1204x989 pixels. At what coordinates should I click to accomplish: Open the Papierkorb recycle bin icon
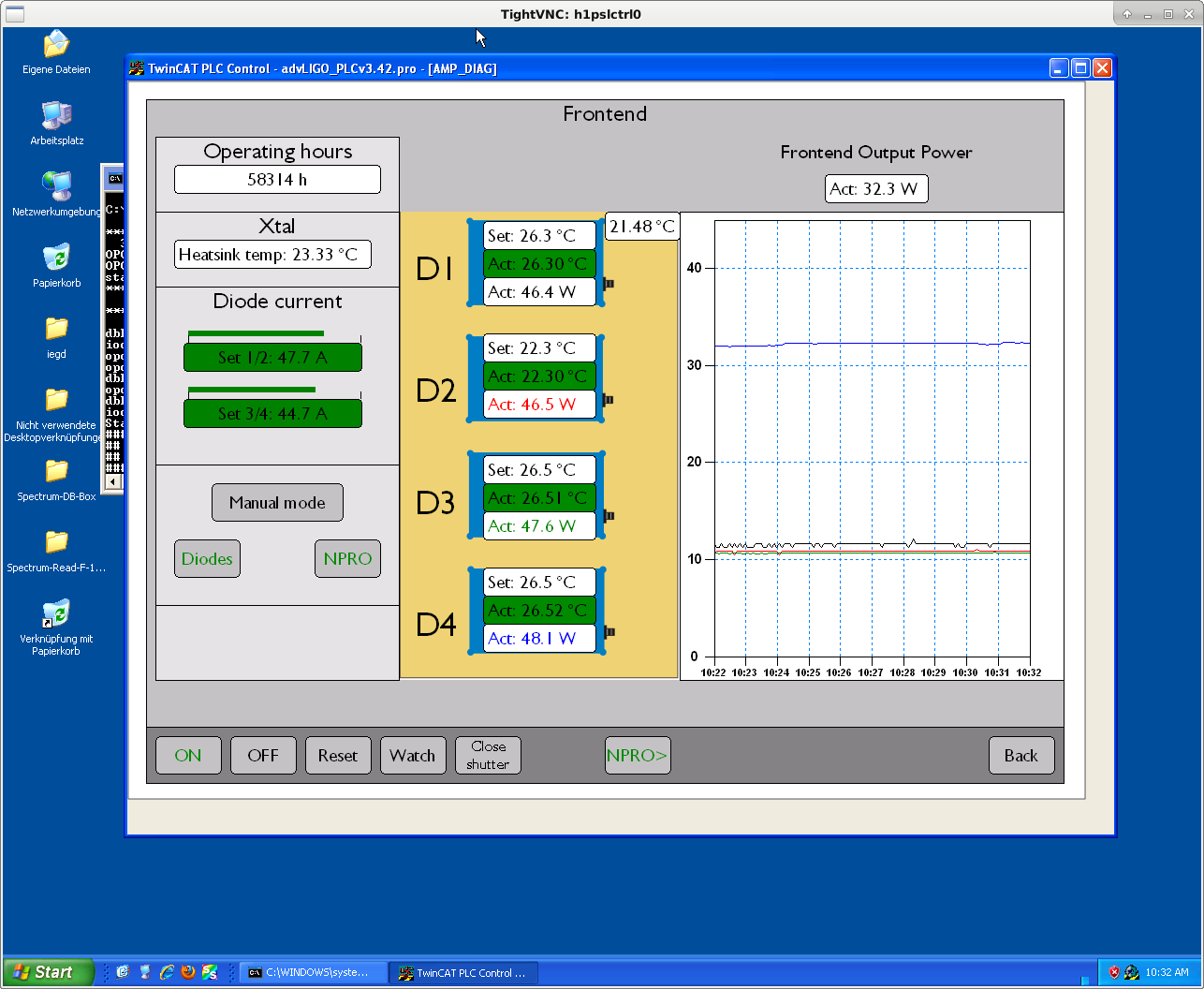56,258
